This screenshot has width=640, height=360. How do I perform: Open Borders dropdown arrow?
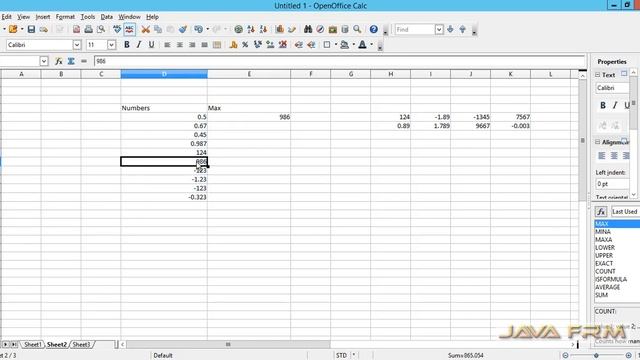(x=336, y=45)
